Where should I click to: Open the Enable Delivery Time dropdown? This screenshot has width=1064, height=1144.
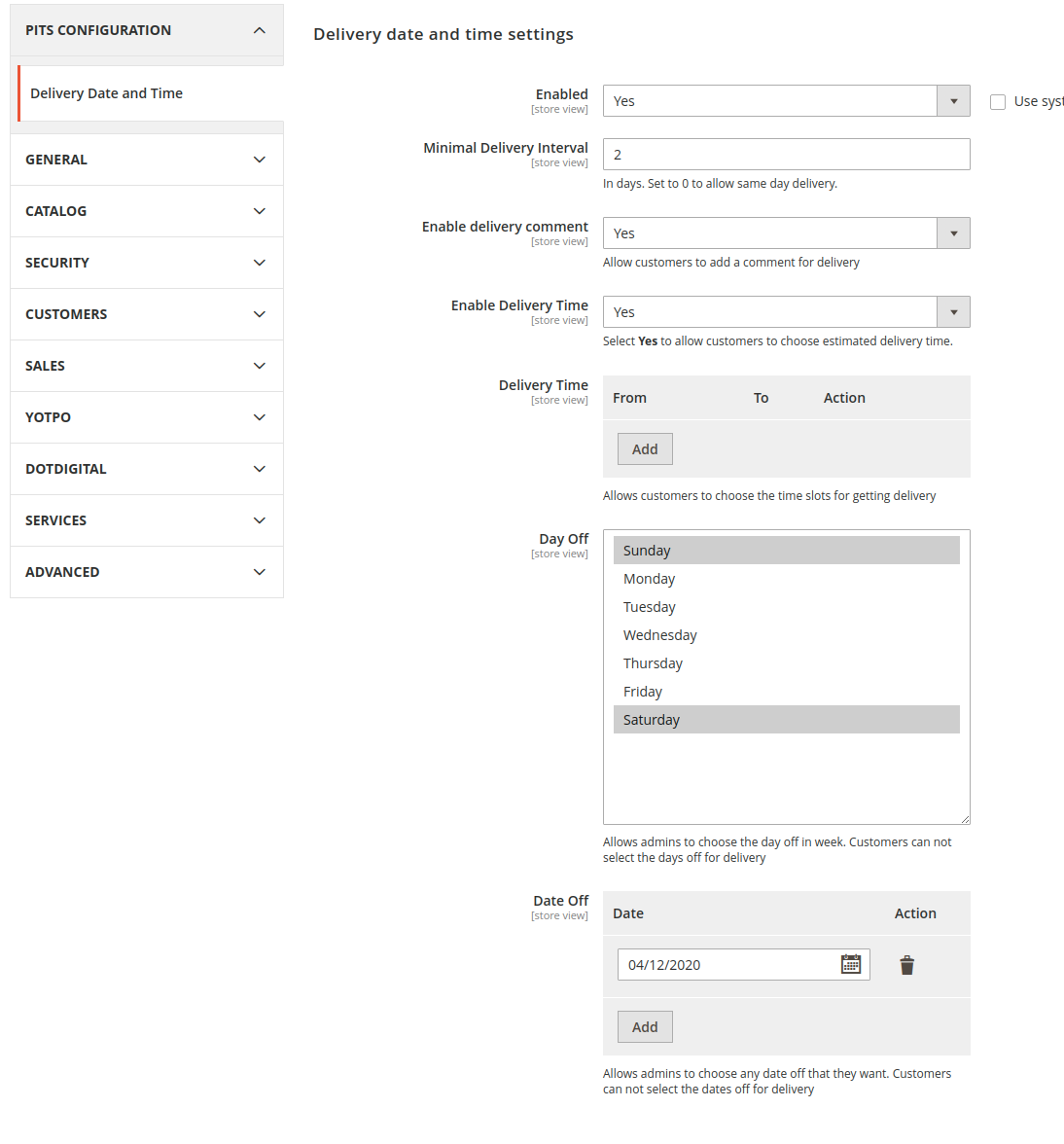point(952,311)
